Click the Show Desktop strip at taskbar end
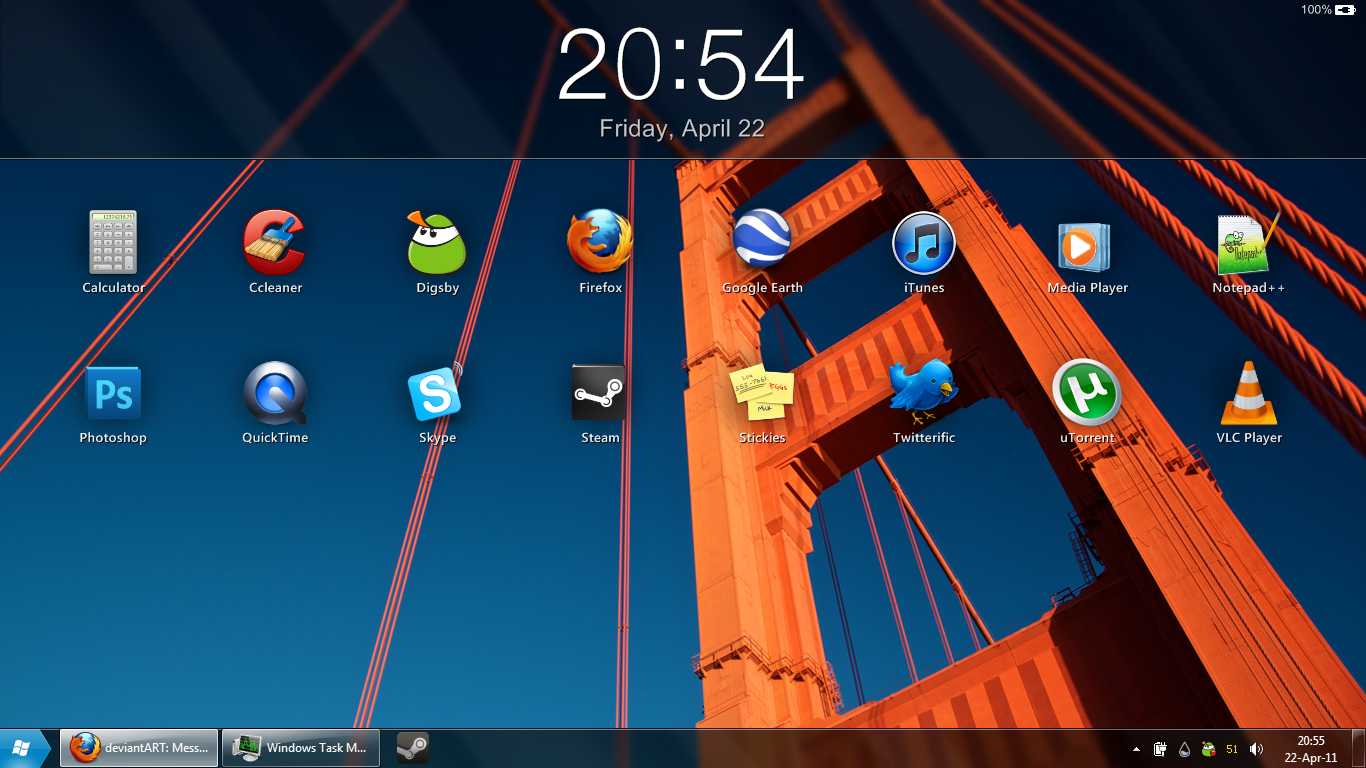The image size is (1366, 768). point(1358,748)
